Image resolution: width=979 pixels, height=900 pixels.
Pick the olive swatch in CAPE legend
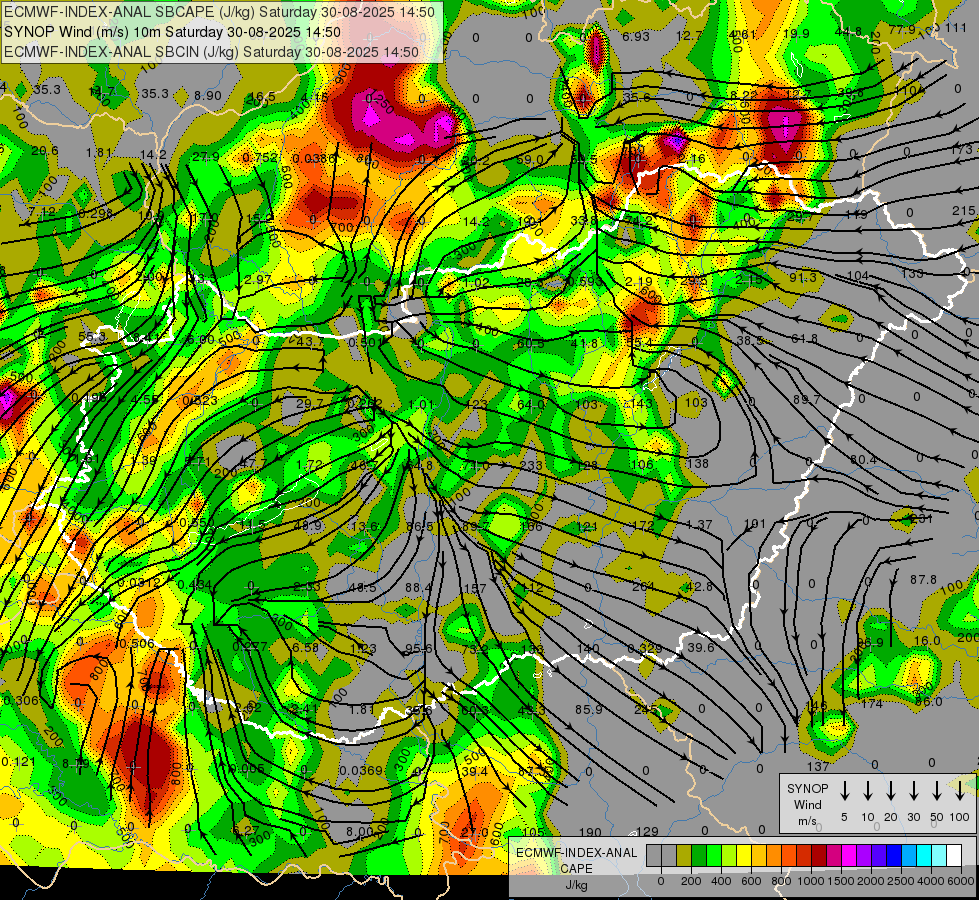coord(684,855)
